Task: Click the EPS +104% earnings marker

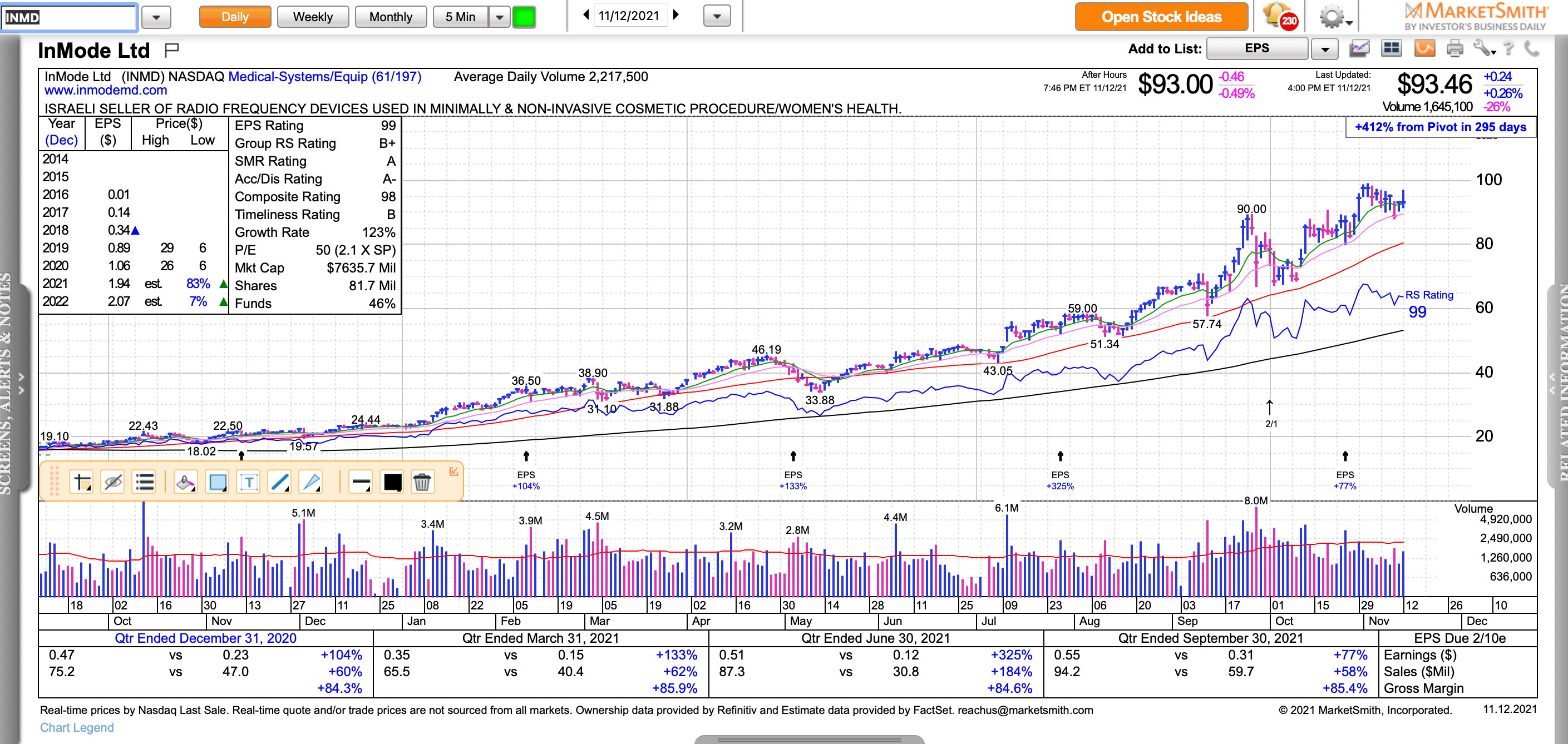Action: pyautogui.click(x=526, y=472)
